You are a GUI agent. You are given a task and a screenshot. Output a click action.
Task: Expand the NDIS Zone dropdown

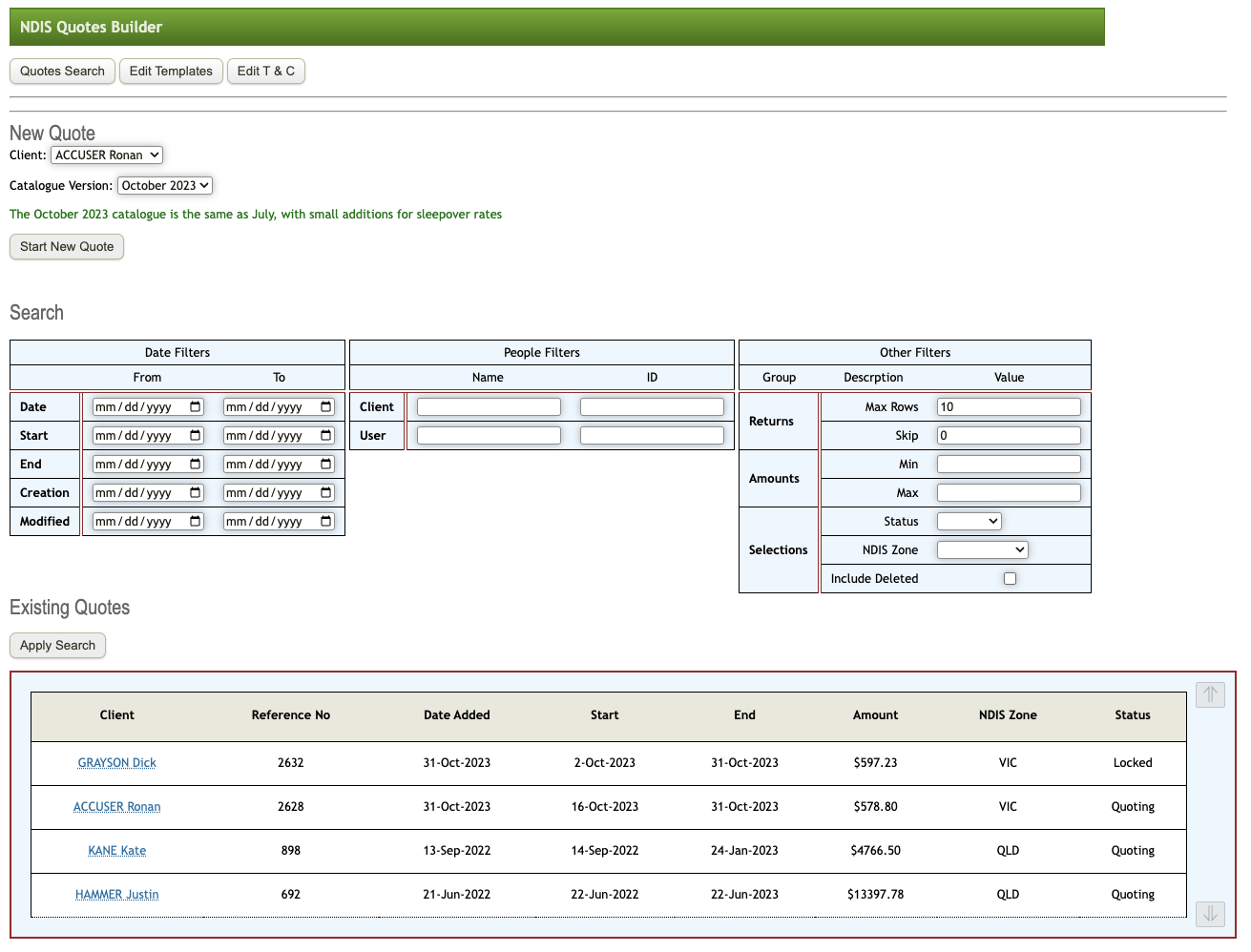(x=982, y=550)
